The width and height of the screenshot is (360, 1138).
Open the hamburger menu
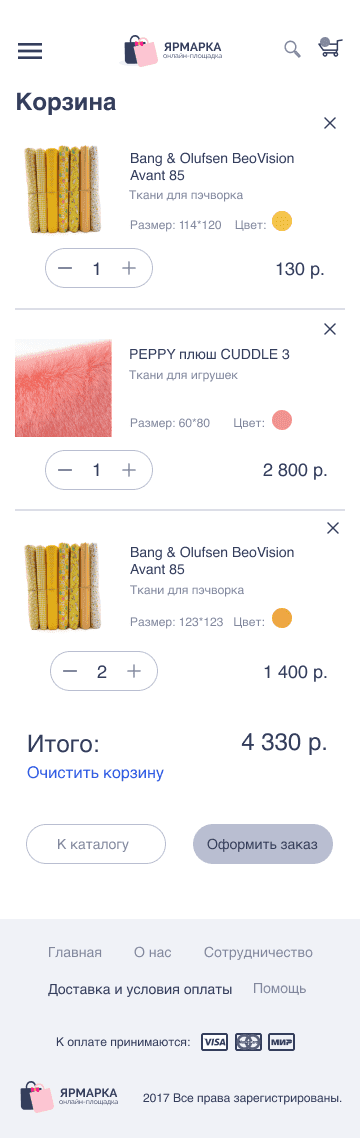click(x=30, y=50)
